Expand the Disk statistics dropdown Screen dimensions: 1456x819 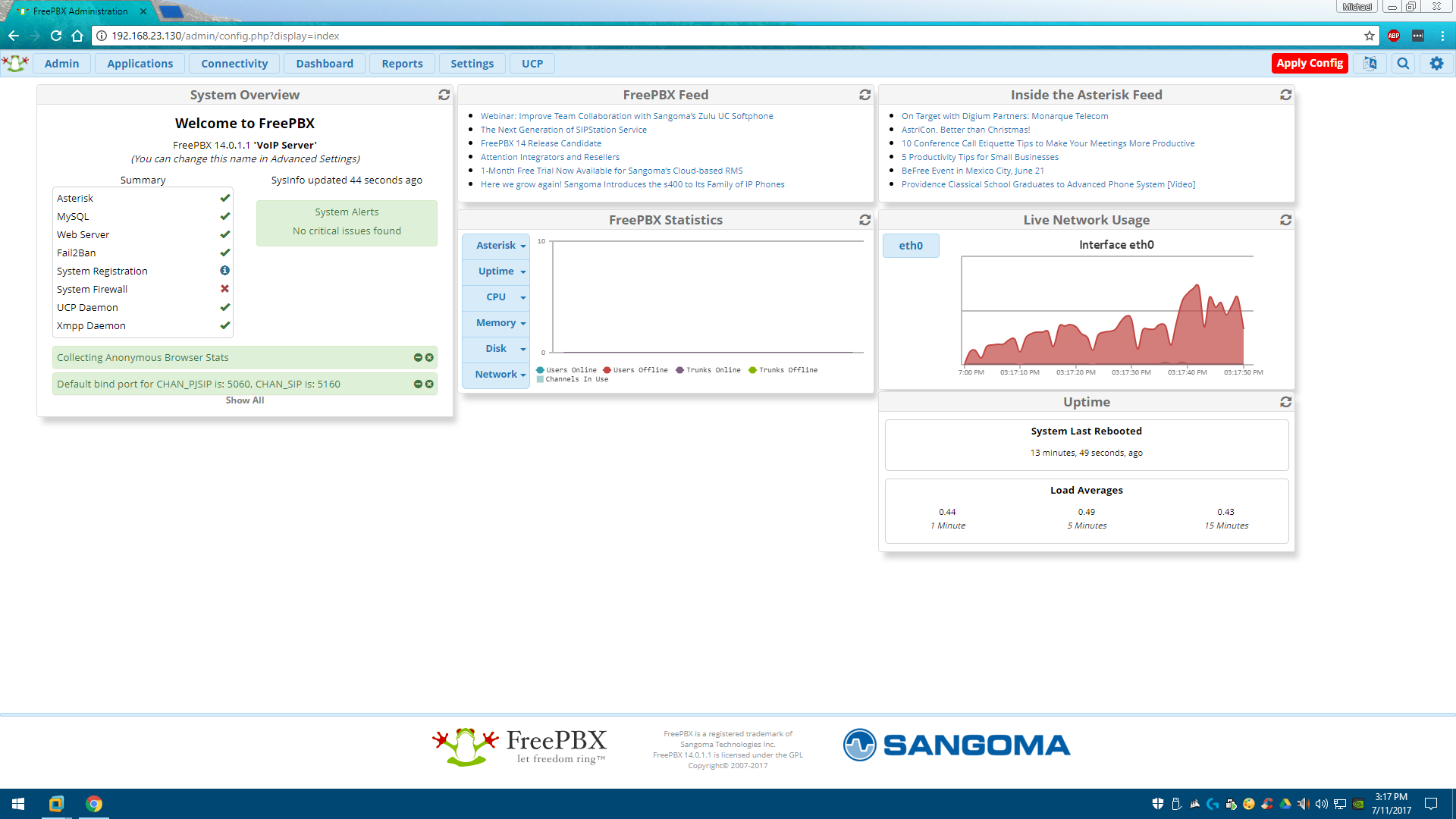(496, 349)
